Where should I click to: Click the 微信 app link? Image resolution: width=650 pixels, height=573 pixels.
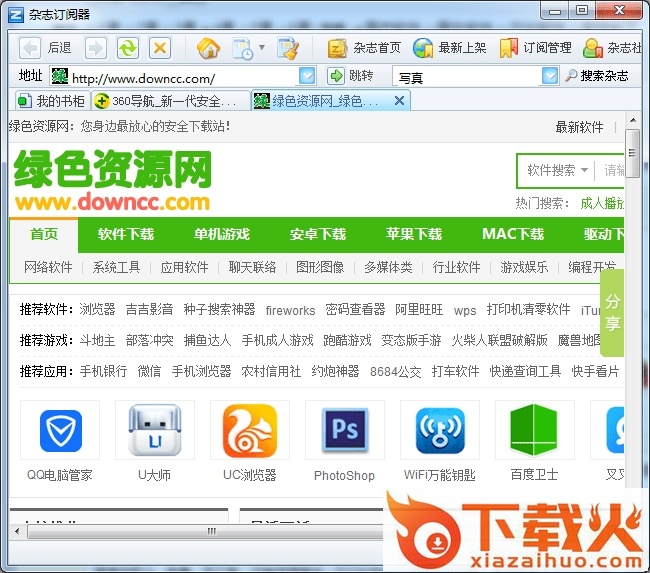tap(149, 371)
